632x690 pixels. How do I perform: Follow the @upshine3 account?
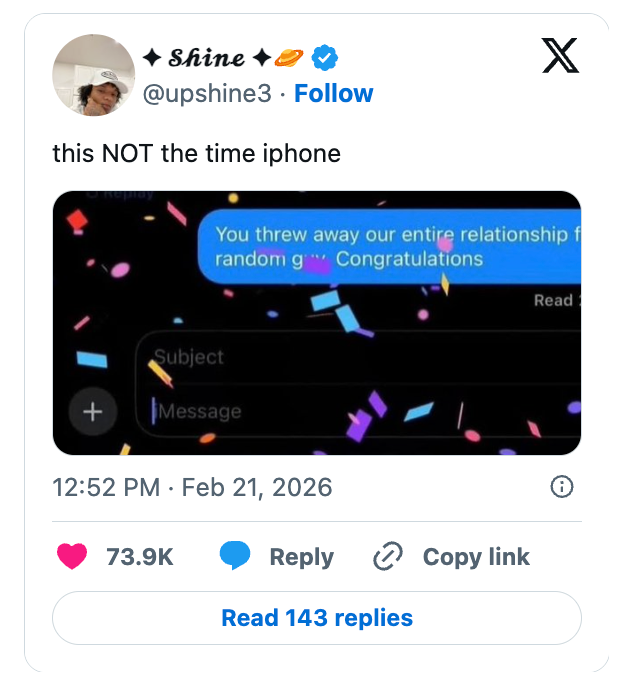334,94
